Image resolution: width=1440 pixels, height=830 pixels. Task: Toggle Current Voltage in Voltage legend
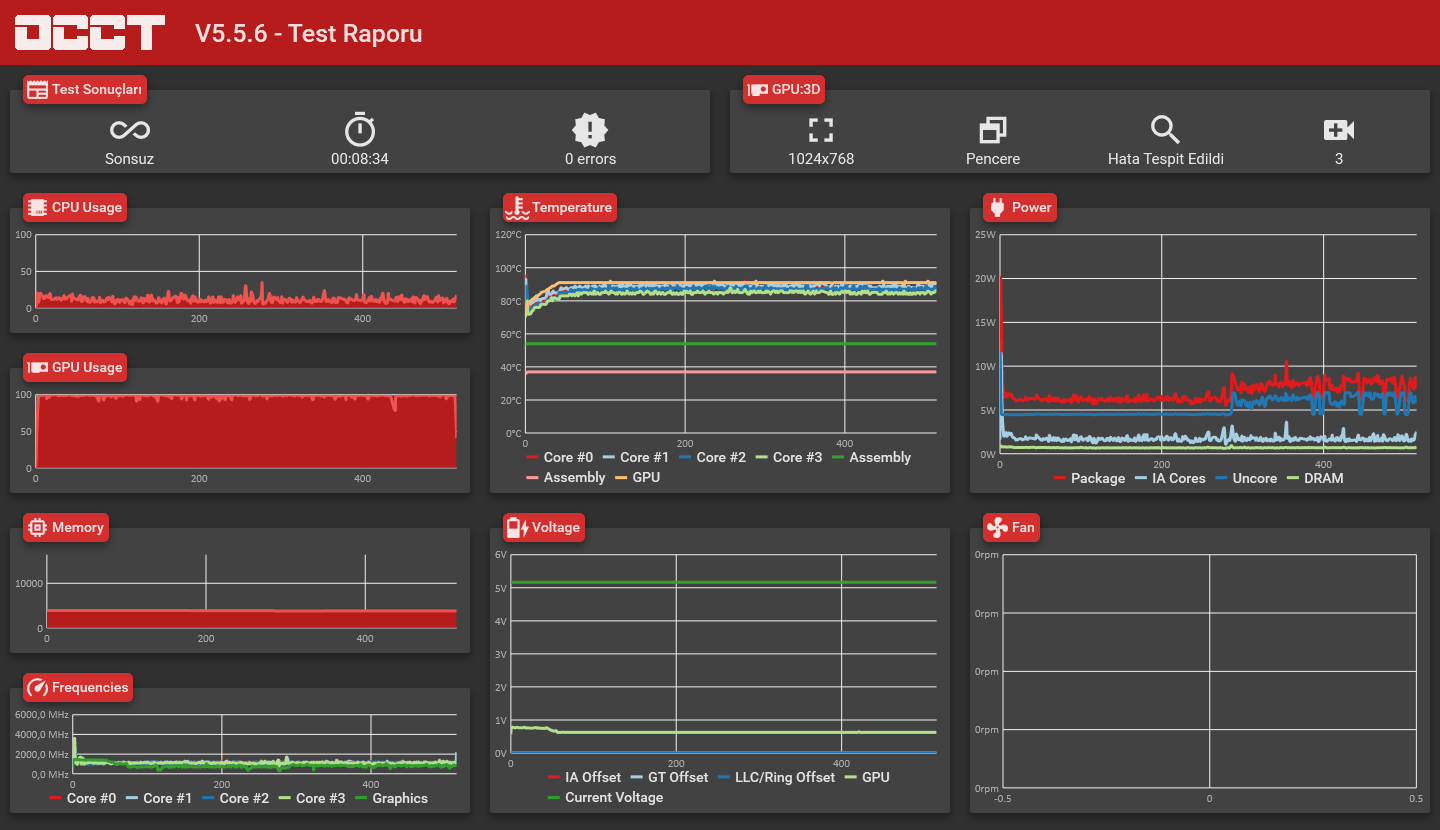(x=605, y=797)
